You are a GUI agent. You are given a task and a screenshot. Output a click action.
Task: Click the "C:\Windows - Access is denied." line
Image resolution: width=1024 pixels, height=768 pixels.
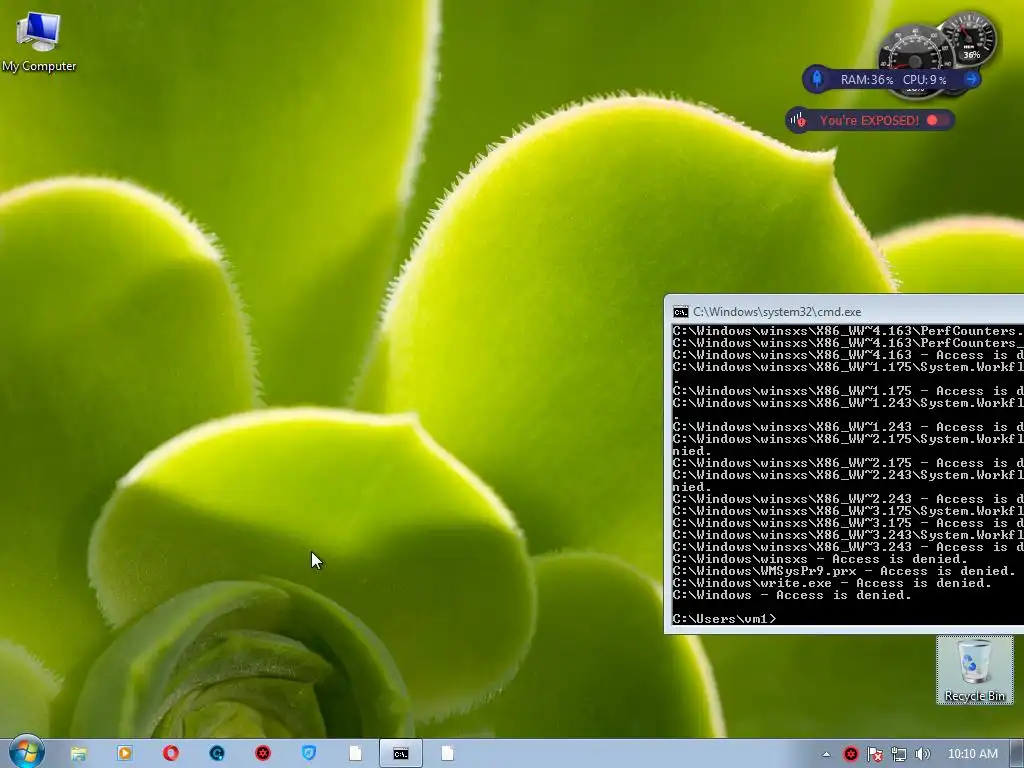tap(792, 595)
